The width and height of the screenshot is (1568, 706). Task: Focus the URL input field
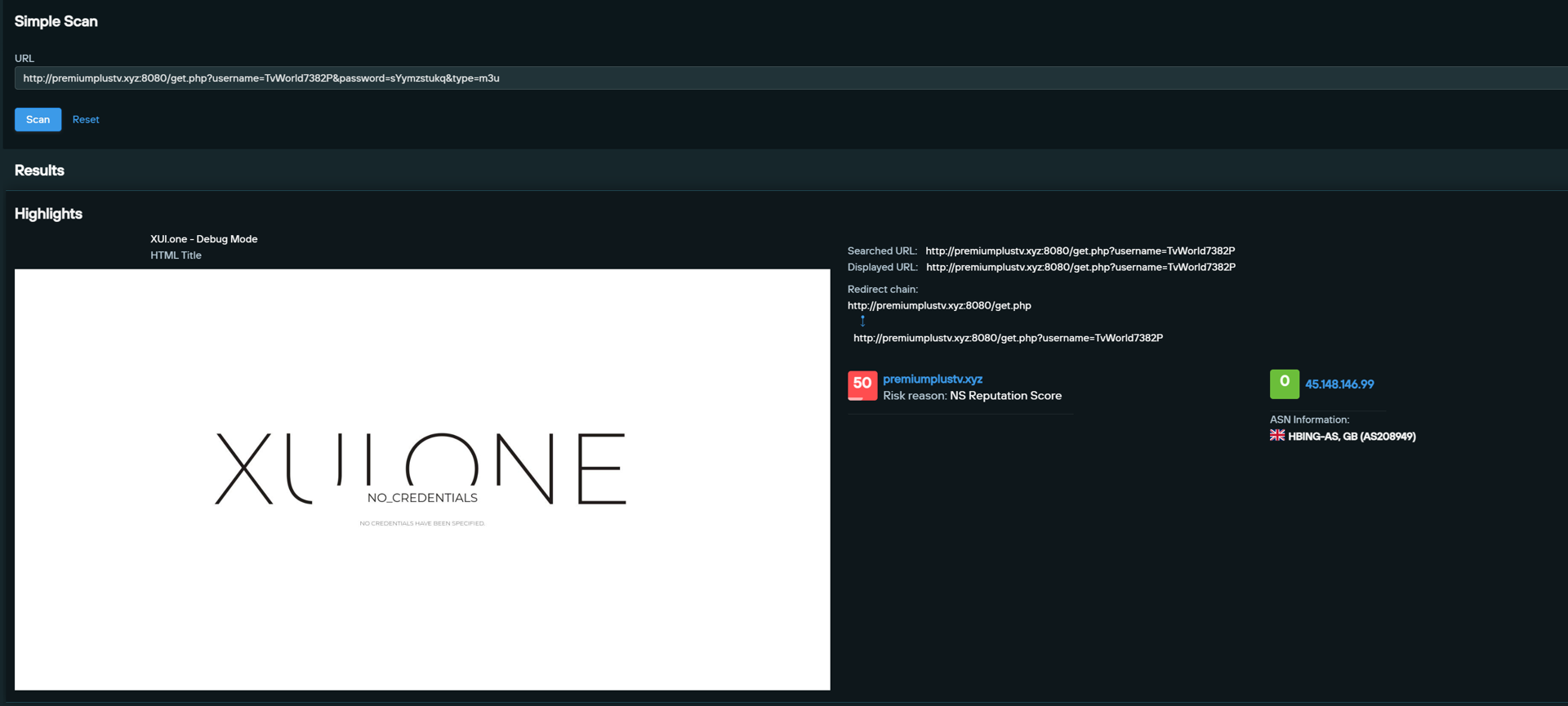(791, 78)
